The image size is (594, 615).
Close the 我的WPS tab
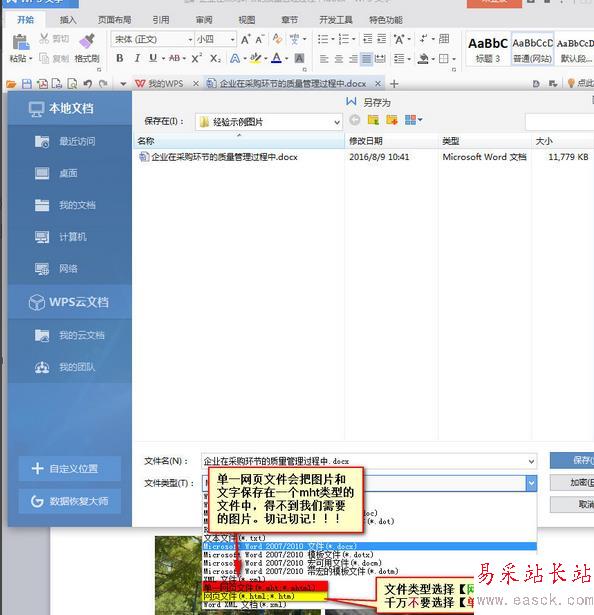196,84
